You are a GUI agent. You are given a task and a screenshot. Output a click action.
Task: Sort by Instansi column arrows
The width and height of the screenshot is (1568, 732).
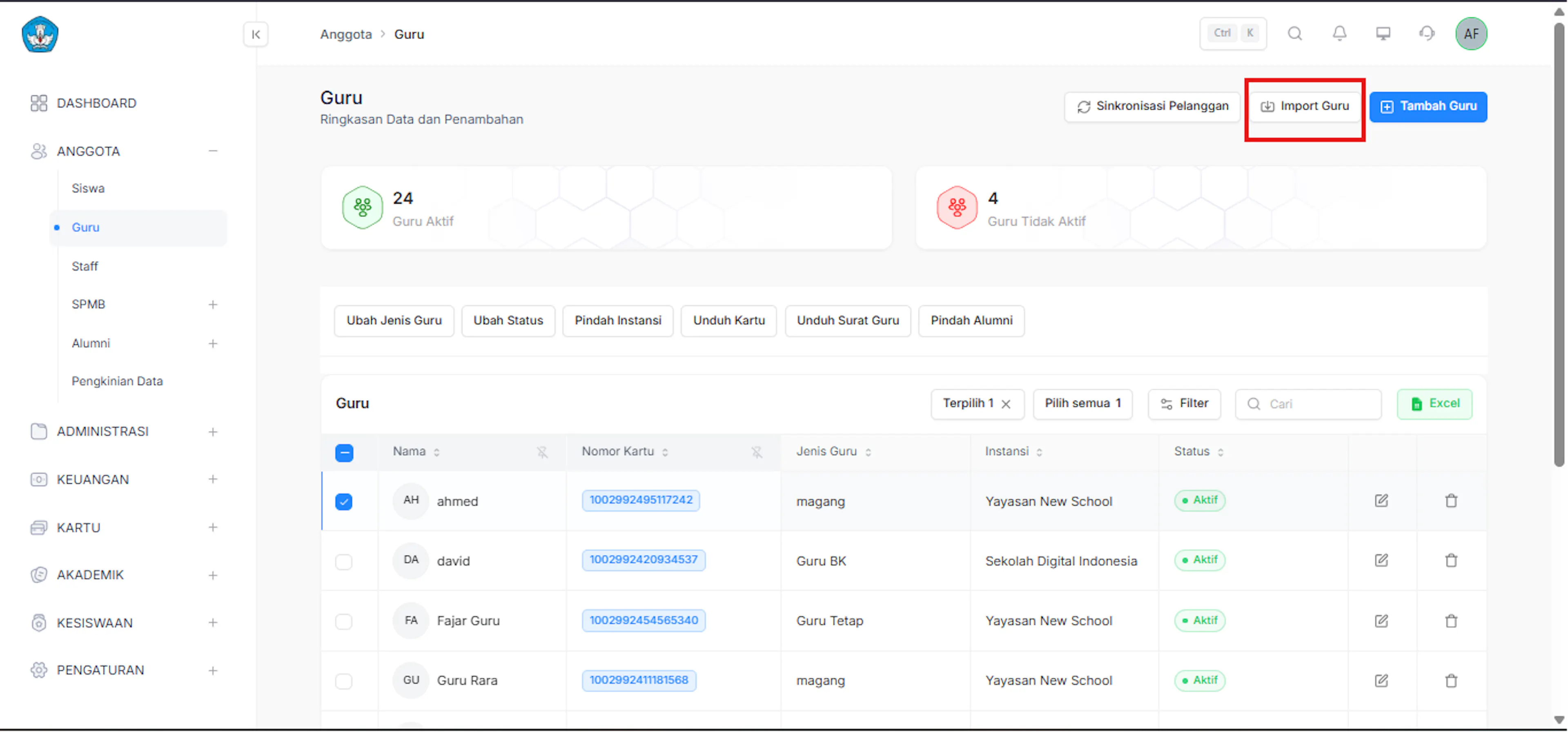[x=1039, y=452]
